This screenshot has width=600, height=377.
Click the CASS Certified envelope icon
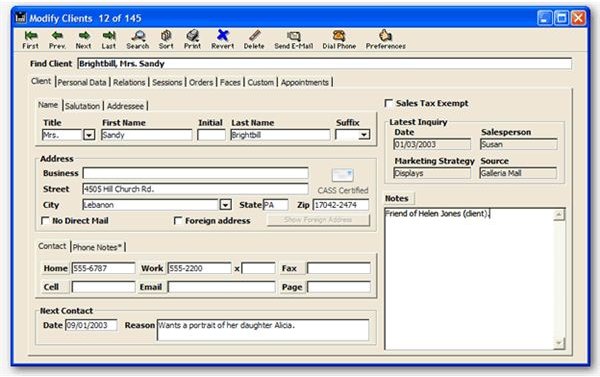[342, 175]
